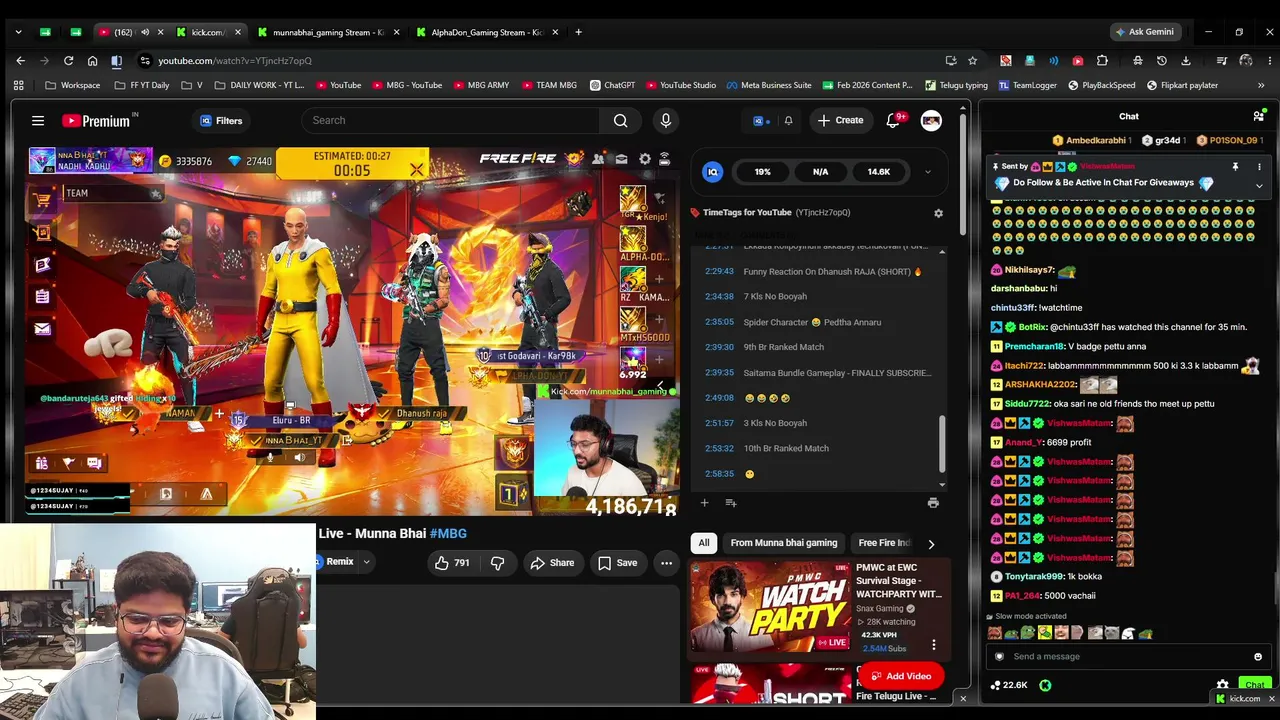The height and width of the screenshot is (720, 1280).
Task: Pin icon on the Kick chat pinned message
Action: coord(1235,167)
